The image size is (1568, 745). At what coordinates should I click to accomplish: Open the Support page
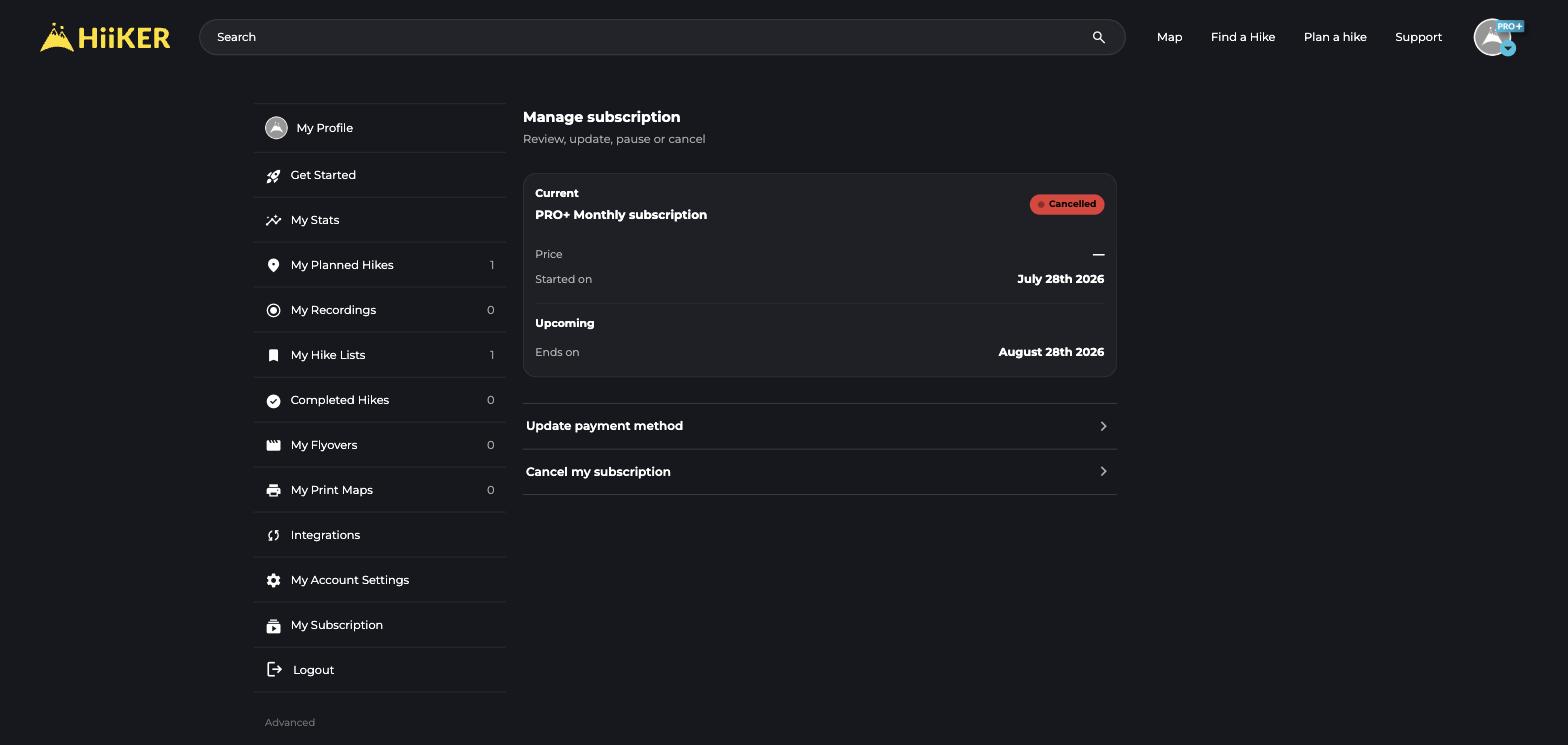[1418, 37]
